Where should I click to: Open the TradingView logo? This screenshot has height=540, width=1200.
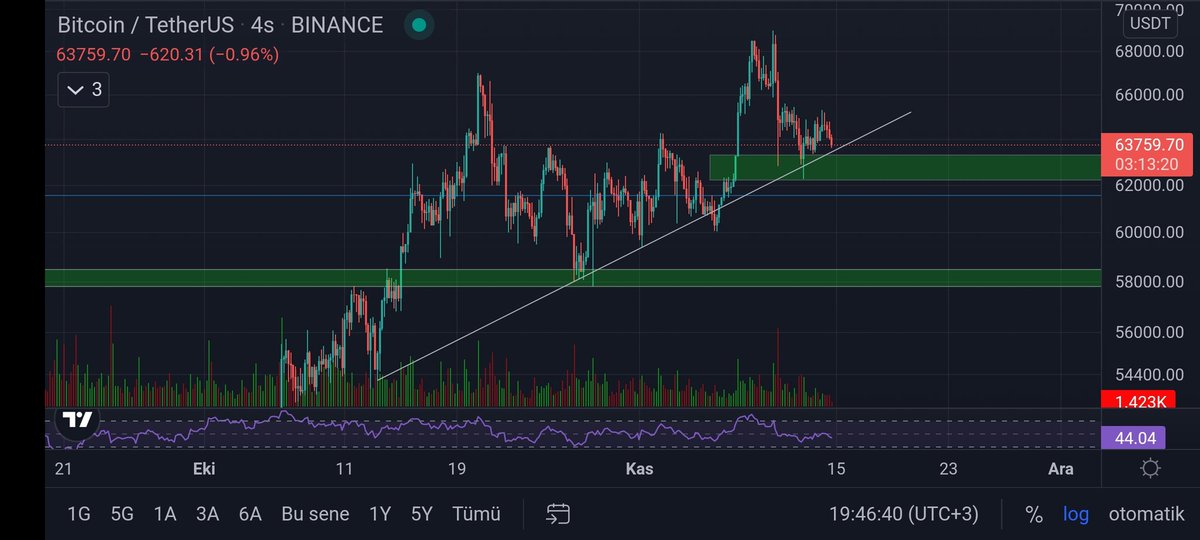[x=77, y=421]
